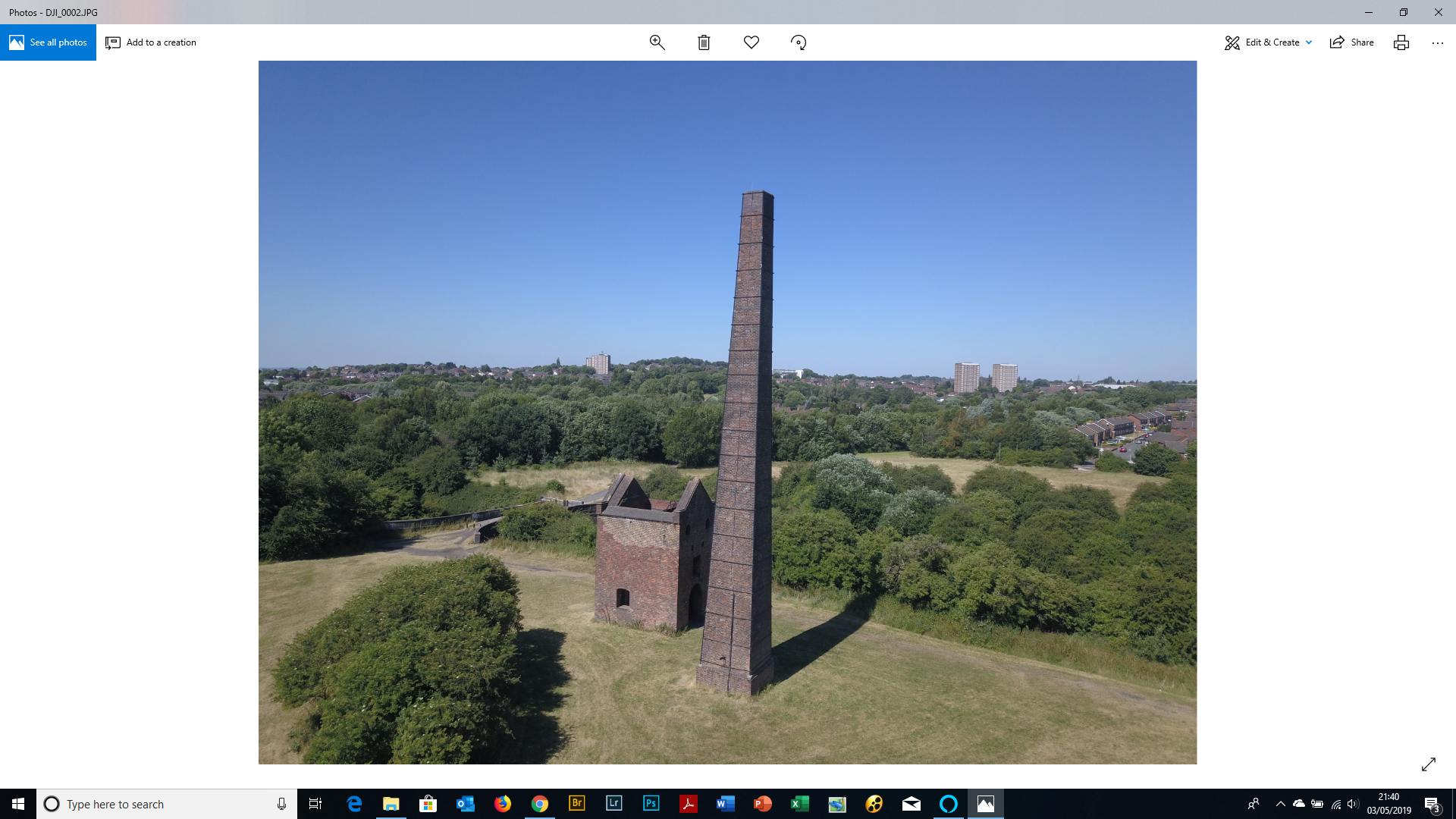
Task: Open Excel from the taskbar
Action: click(x=800, y=804)
